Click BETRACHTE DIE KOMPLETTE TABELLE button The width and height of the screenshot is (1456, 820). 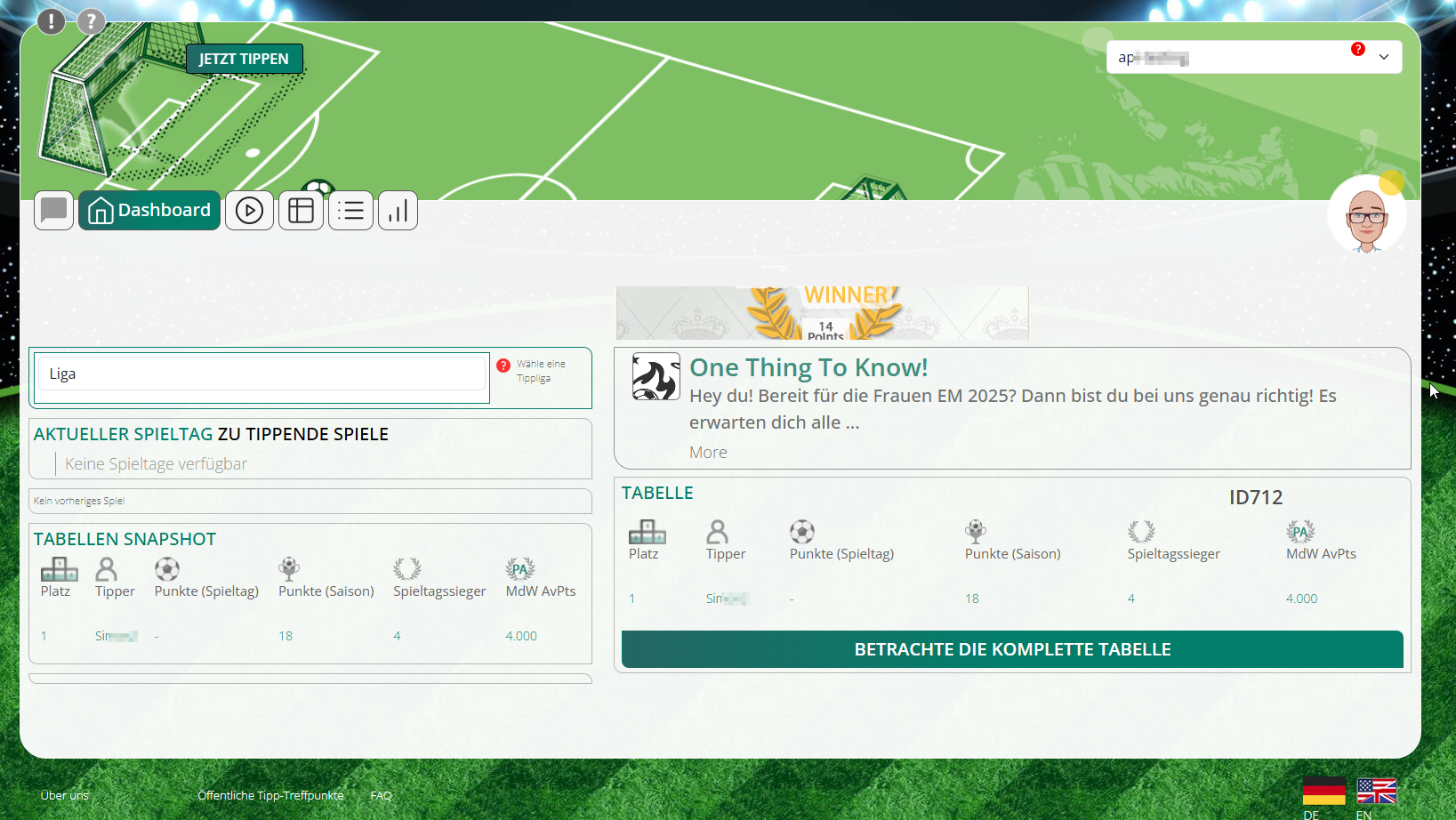tap(1012, 649)
